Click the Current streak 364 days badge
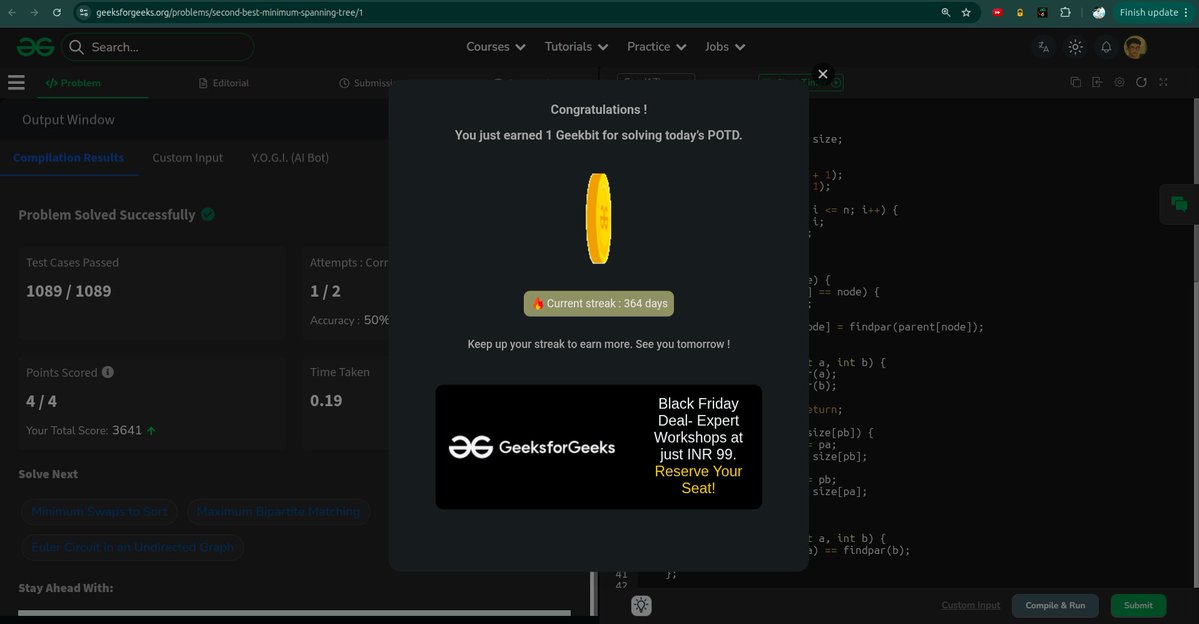This screenshot has height=624, width=1199. point(599,304)
